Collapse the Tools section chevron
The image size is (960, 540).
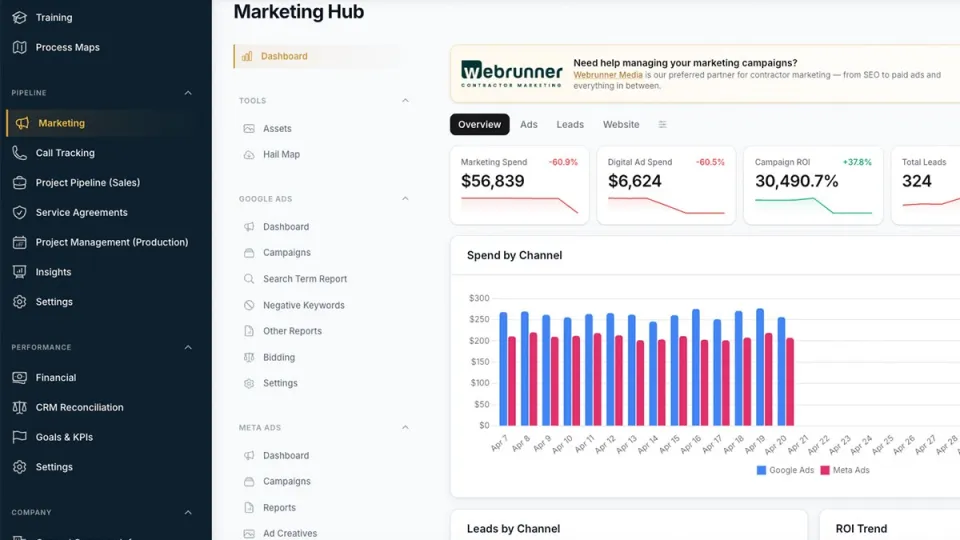tap(405, 100)
